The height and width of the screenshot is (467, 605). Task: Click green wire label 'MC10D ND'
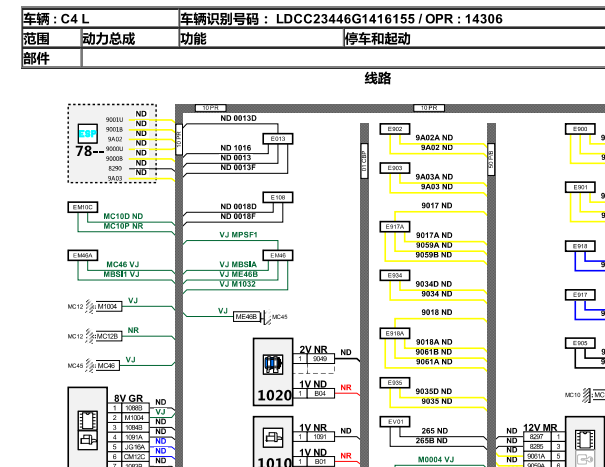tap(123, 216)
